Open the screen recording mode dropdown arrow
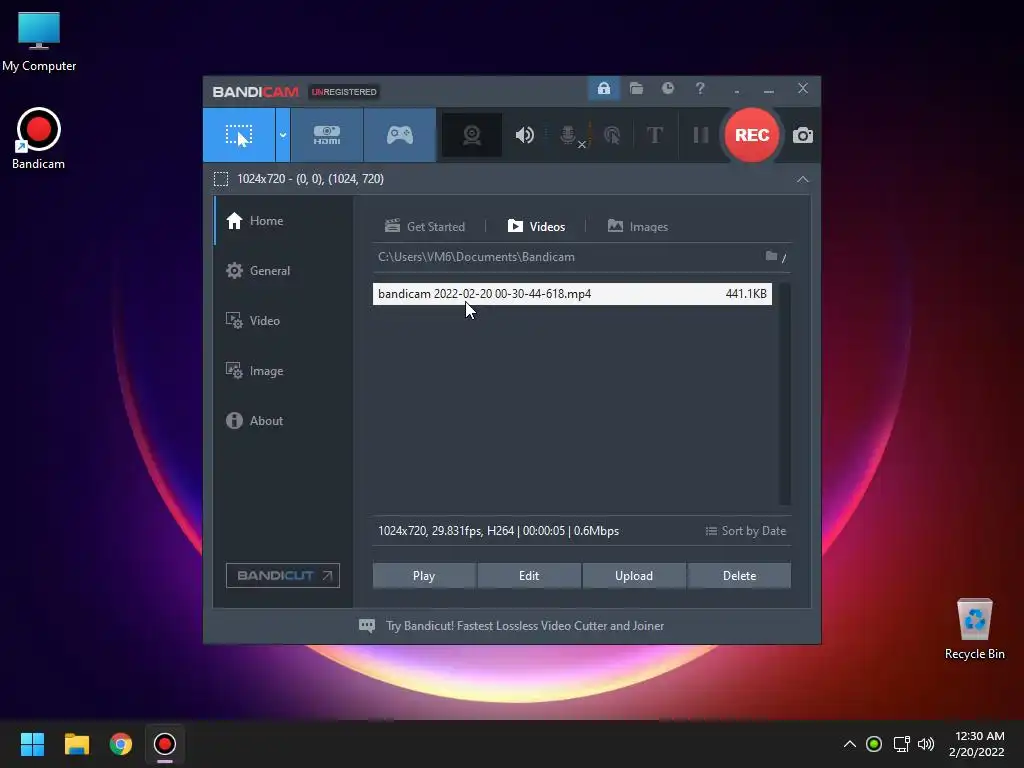 click(x=283, y=135)
